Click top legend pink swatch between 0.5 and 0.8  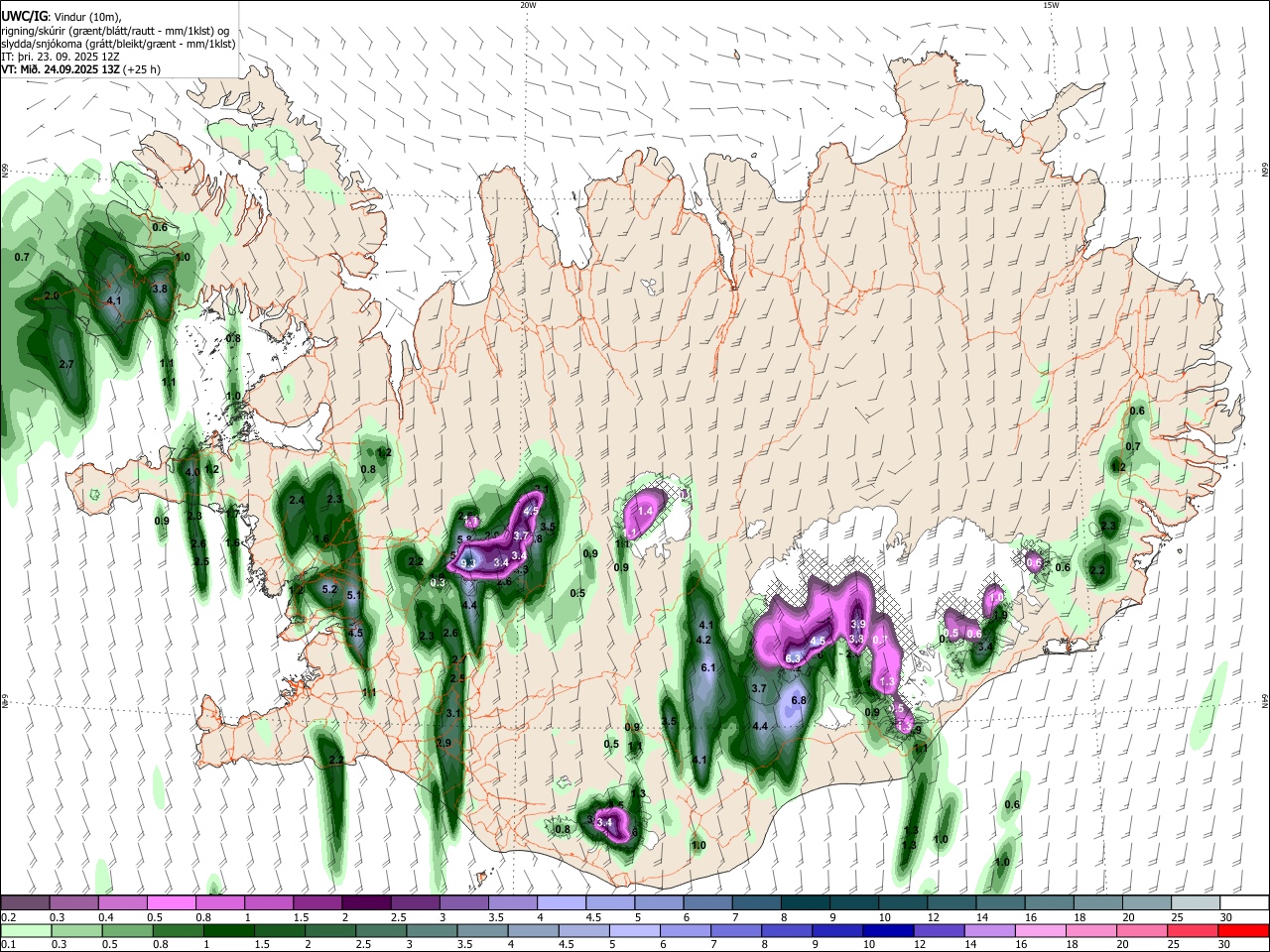172,902
